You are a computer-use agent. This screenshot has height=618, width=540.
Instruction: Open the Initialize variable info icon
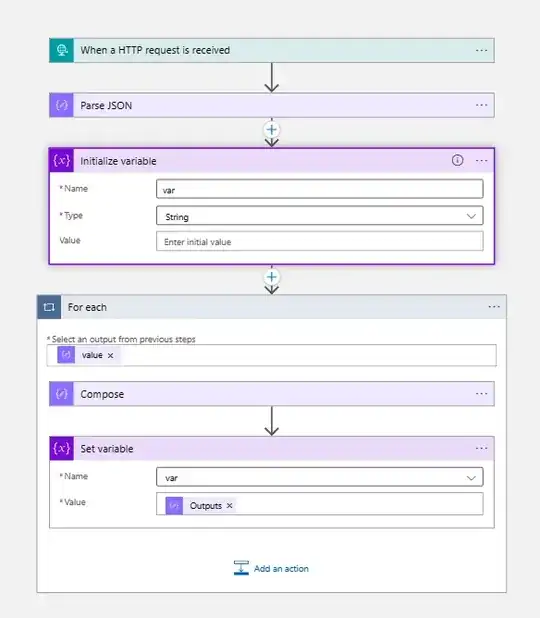[457, 160]
